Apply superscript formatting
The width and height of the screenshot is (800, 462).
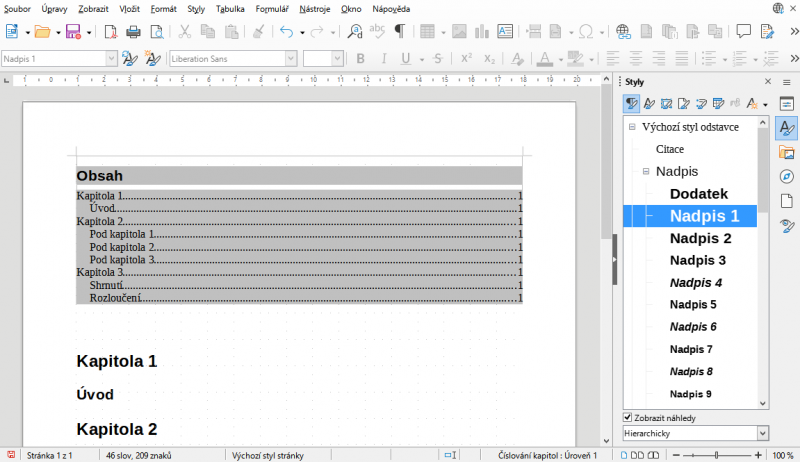466,59
